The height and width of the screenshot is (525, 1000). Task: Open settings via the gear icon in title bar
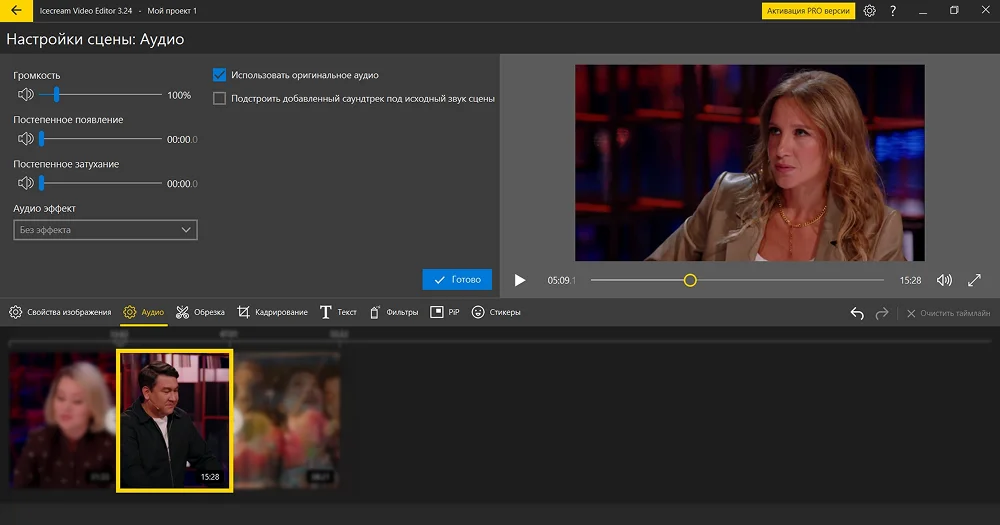[x=870, y=11]
